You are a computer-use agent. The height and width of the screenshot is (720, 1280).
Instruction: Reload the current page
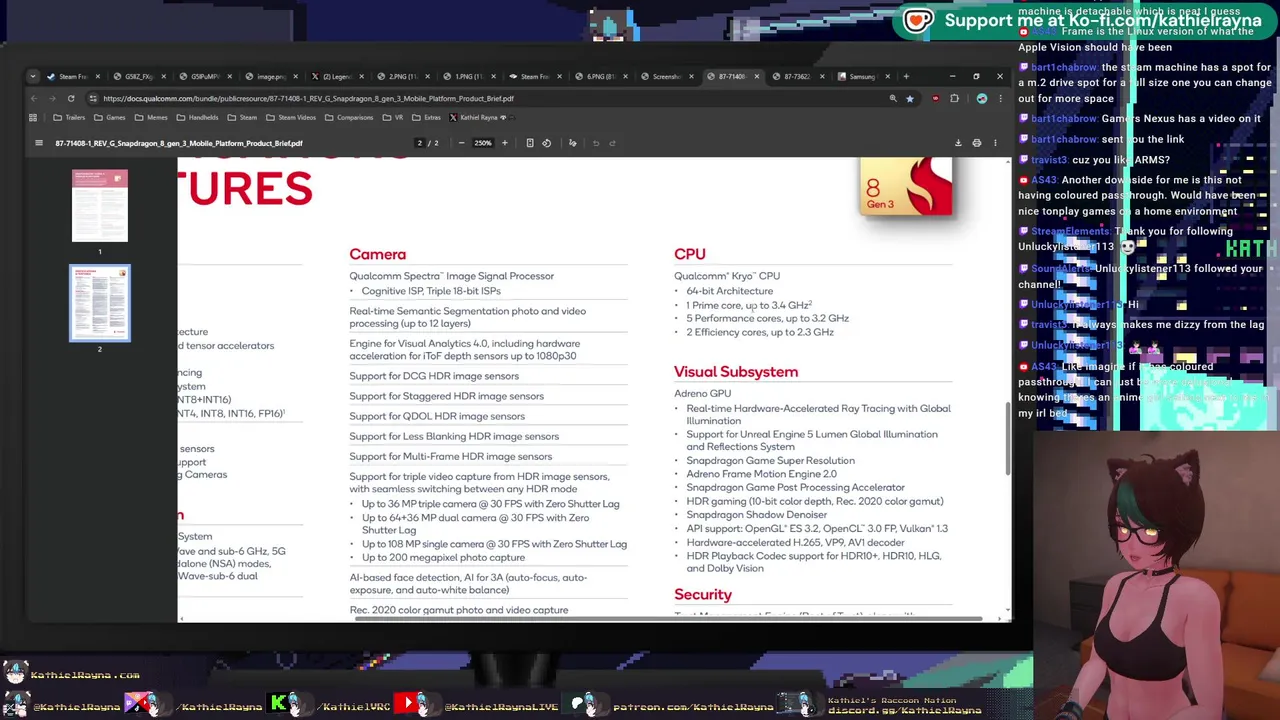point(71,98)
